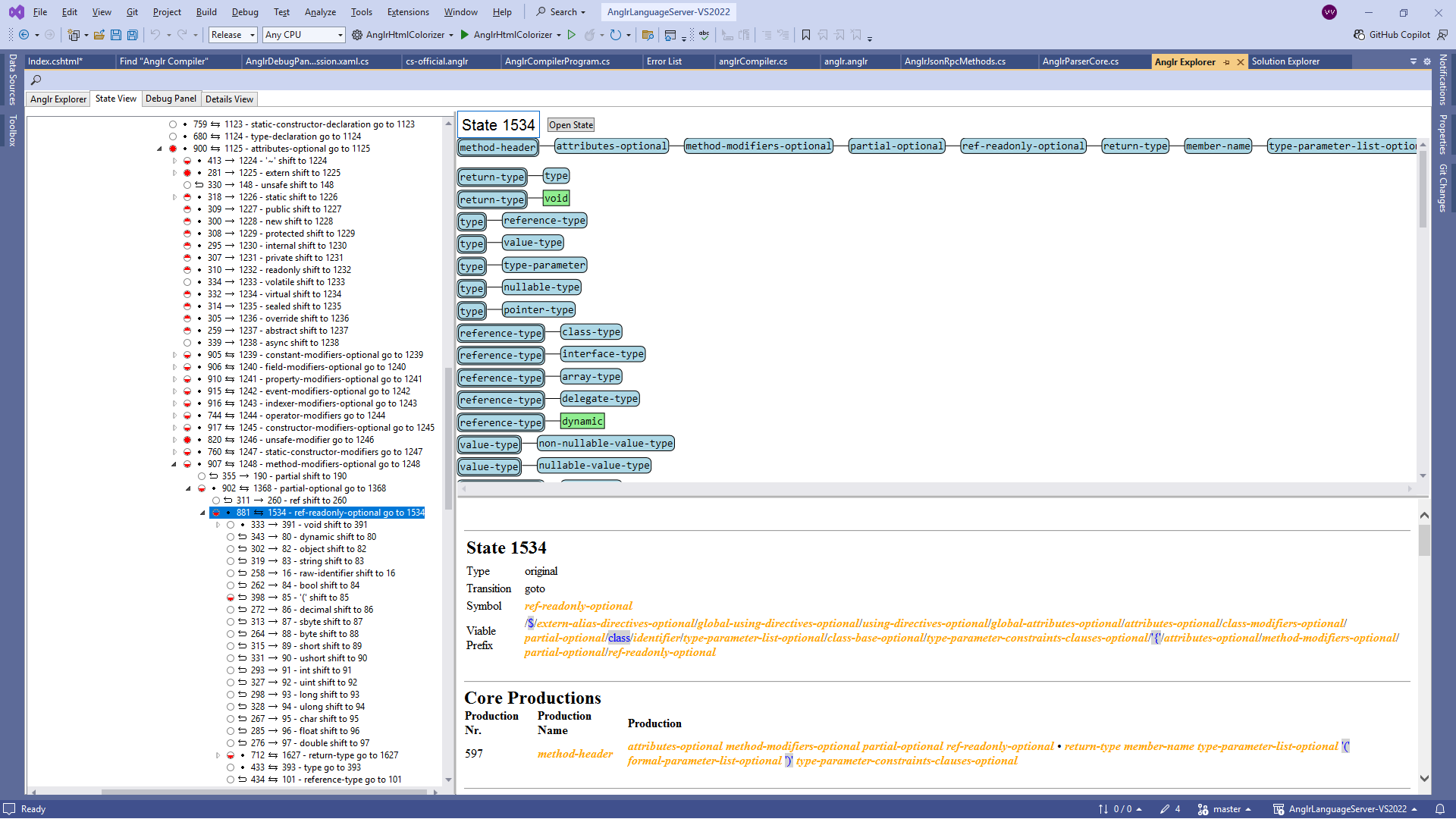The image size is (1456, 819).
Task: Toggle the marker on row 1123 static-constructor-declaration
Action: [173, 124]
